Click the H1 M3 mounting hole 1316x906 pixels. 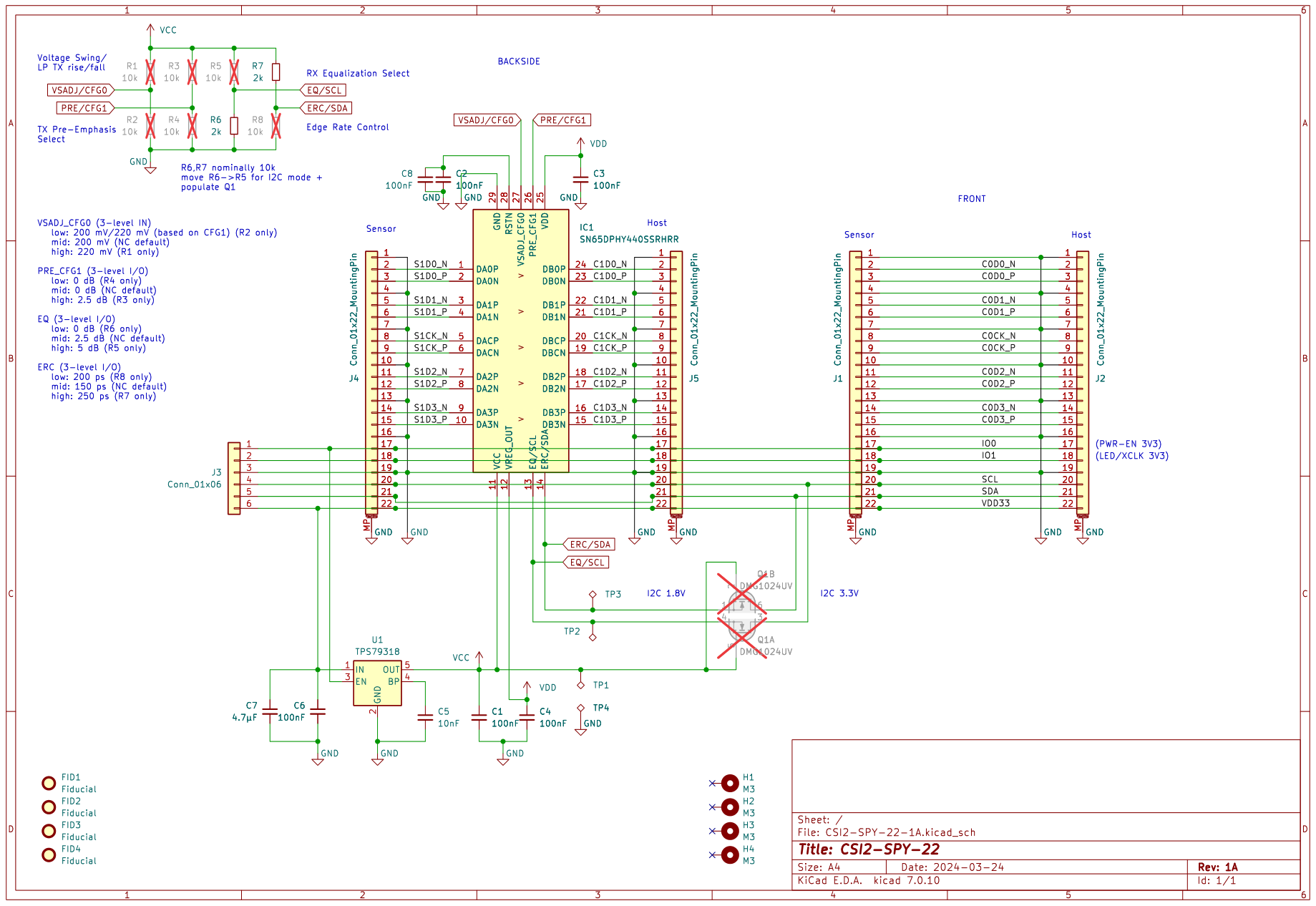point(730,783)
